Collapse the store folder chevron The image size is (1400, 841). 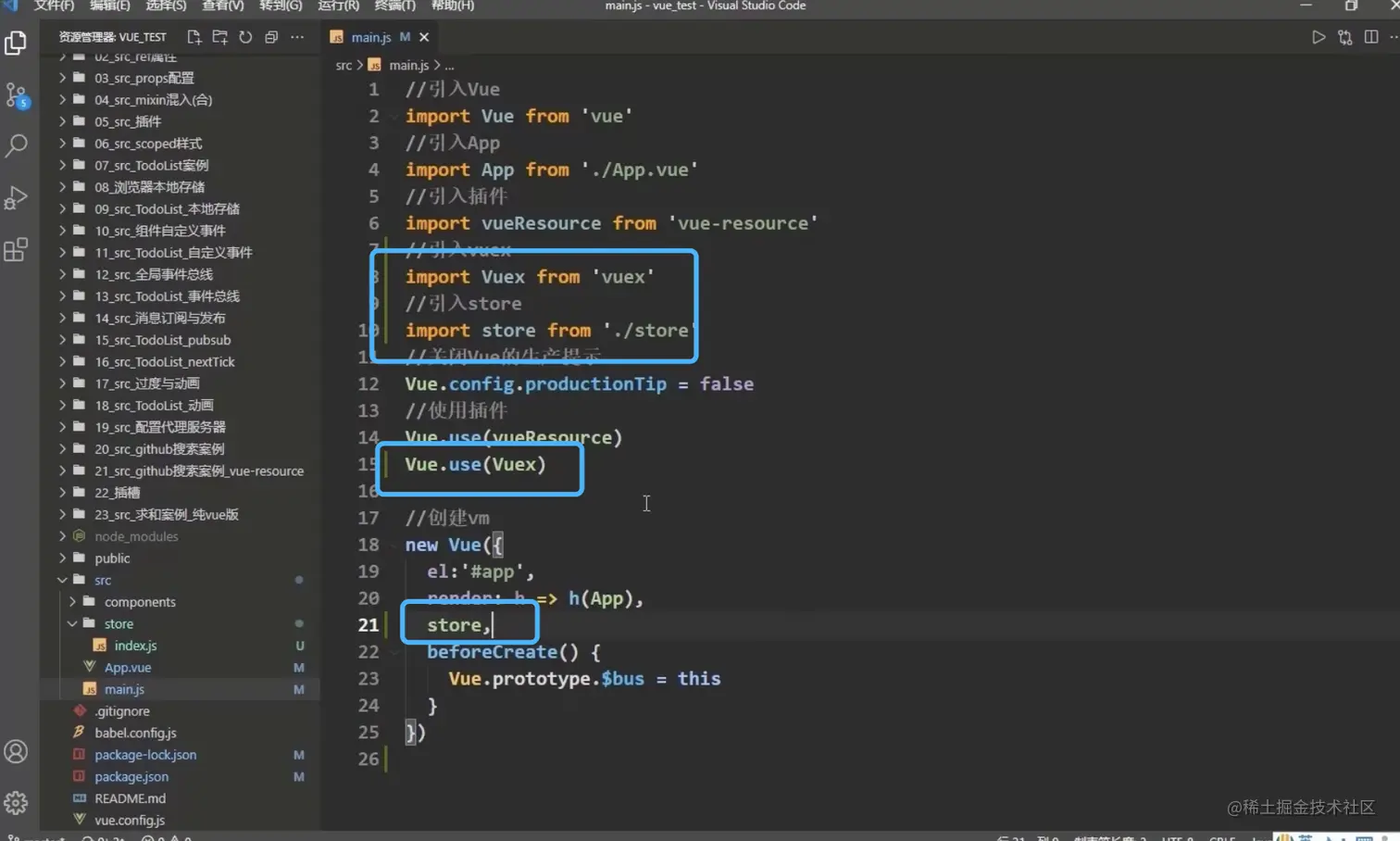click(72, 623)
